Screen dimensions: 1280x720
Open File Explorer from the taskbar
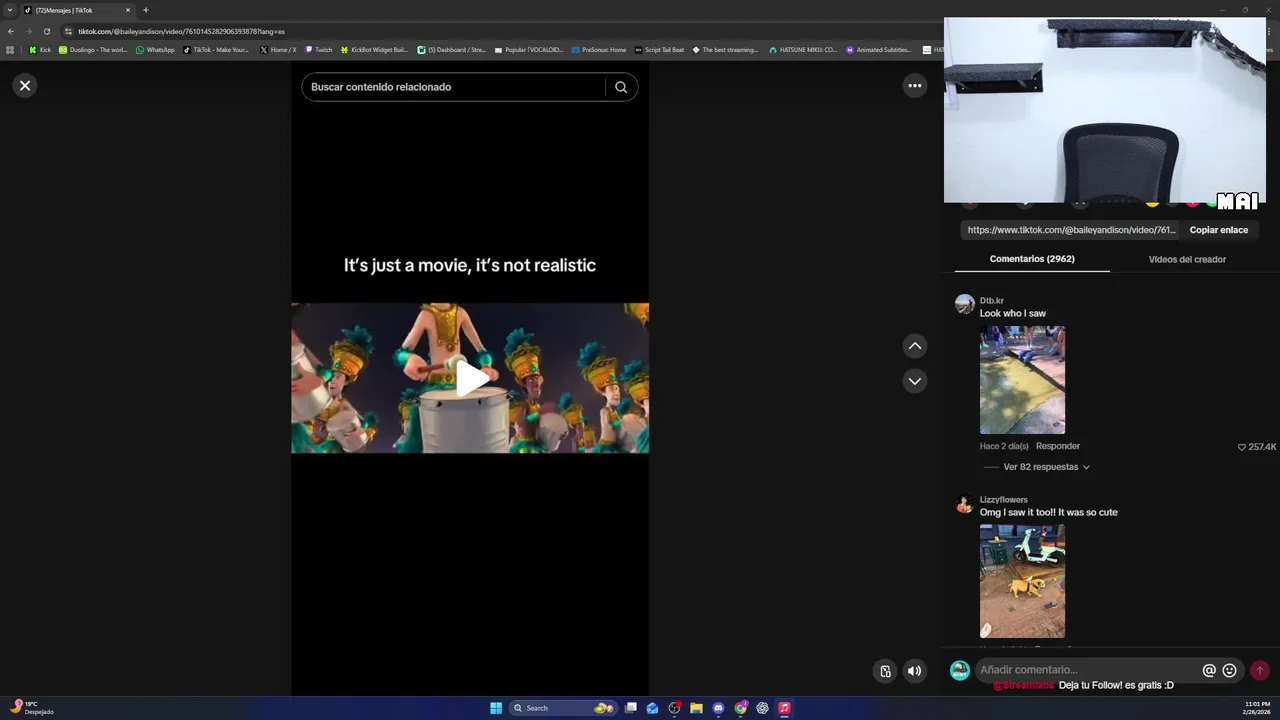[697, 708]
